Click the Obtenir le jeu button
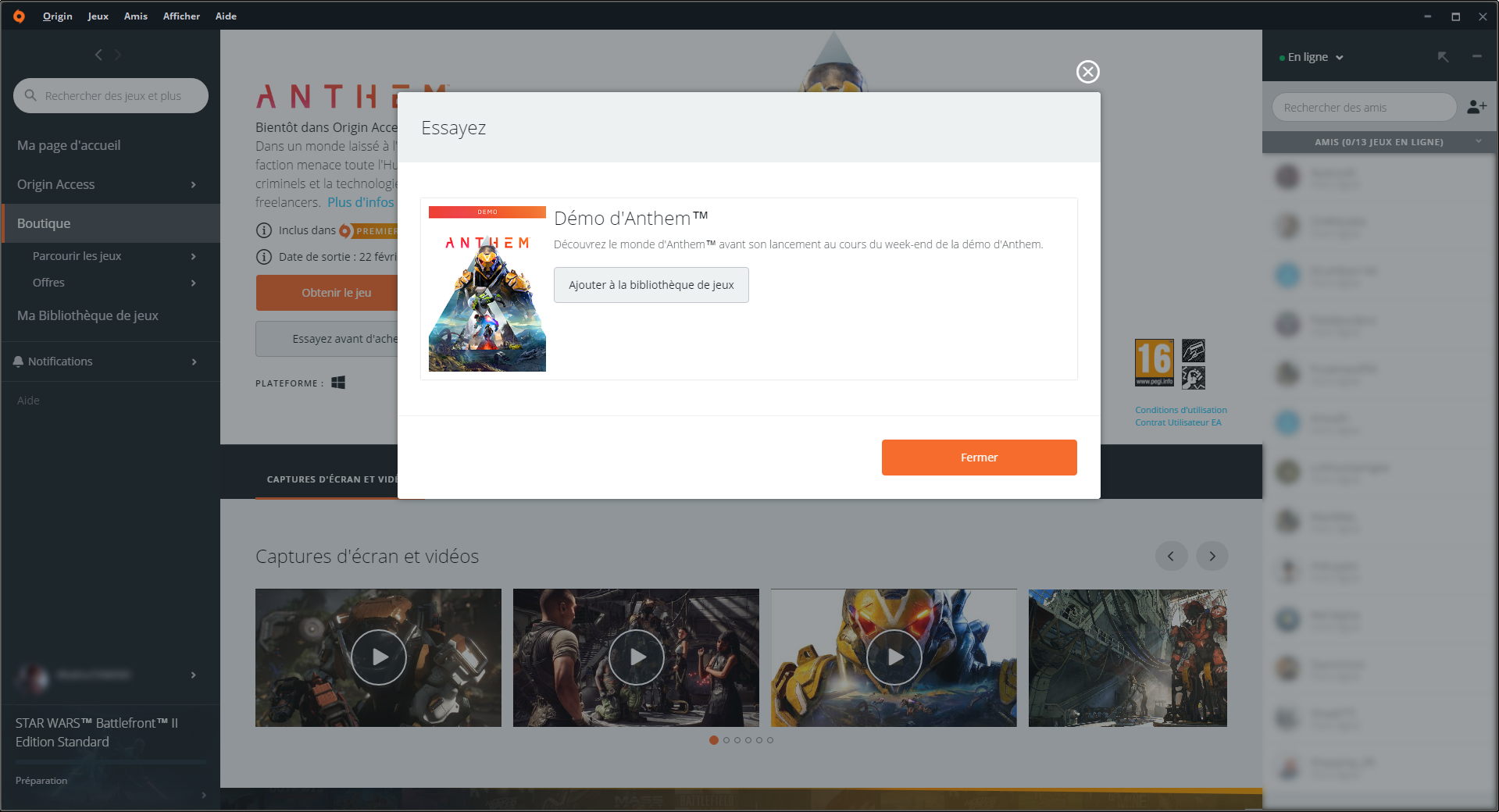This screenshot has width=1499, height=812. point(327,293)
